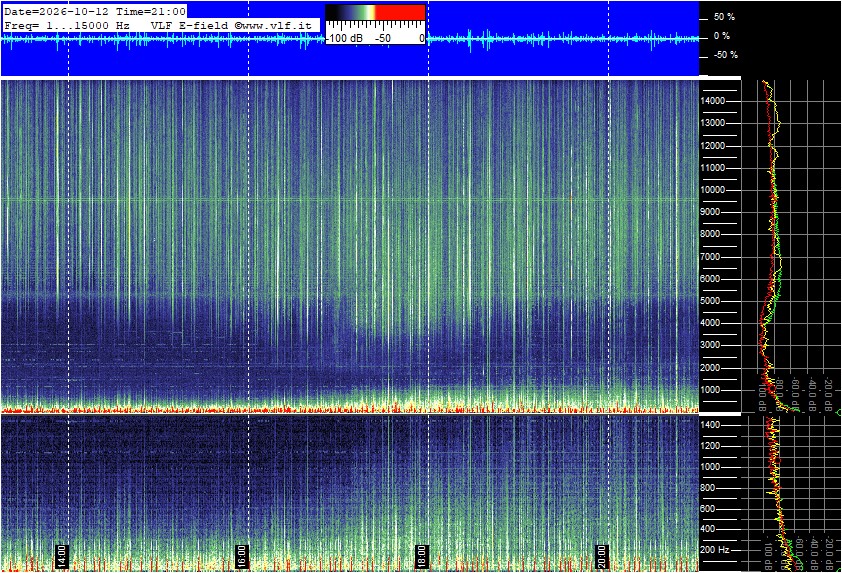Click the 0 % amplitude axis label
The width and height of the screenshot is (842, 573).
[x=722, y=36]
